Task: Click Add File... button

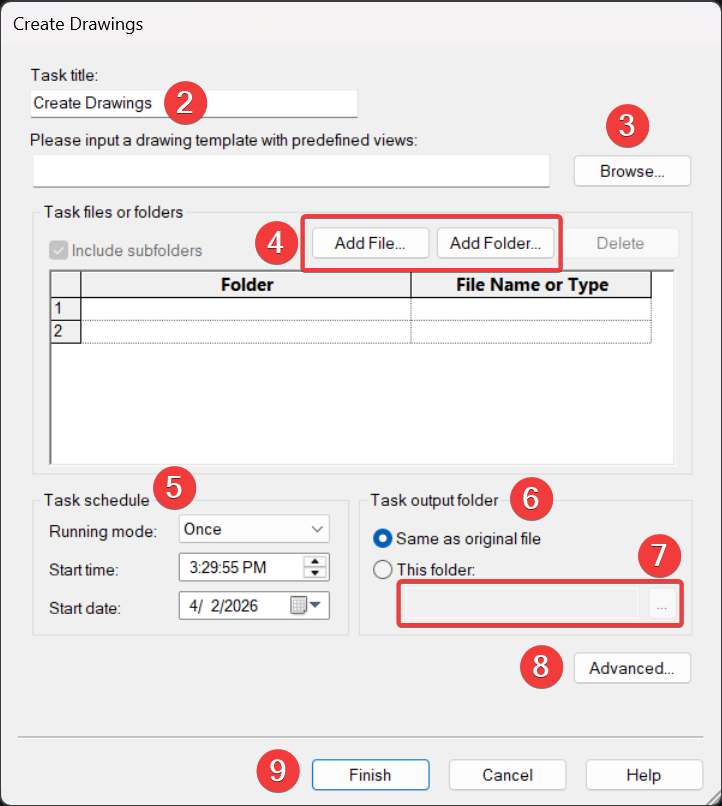Action: click(x=370, y=243)
